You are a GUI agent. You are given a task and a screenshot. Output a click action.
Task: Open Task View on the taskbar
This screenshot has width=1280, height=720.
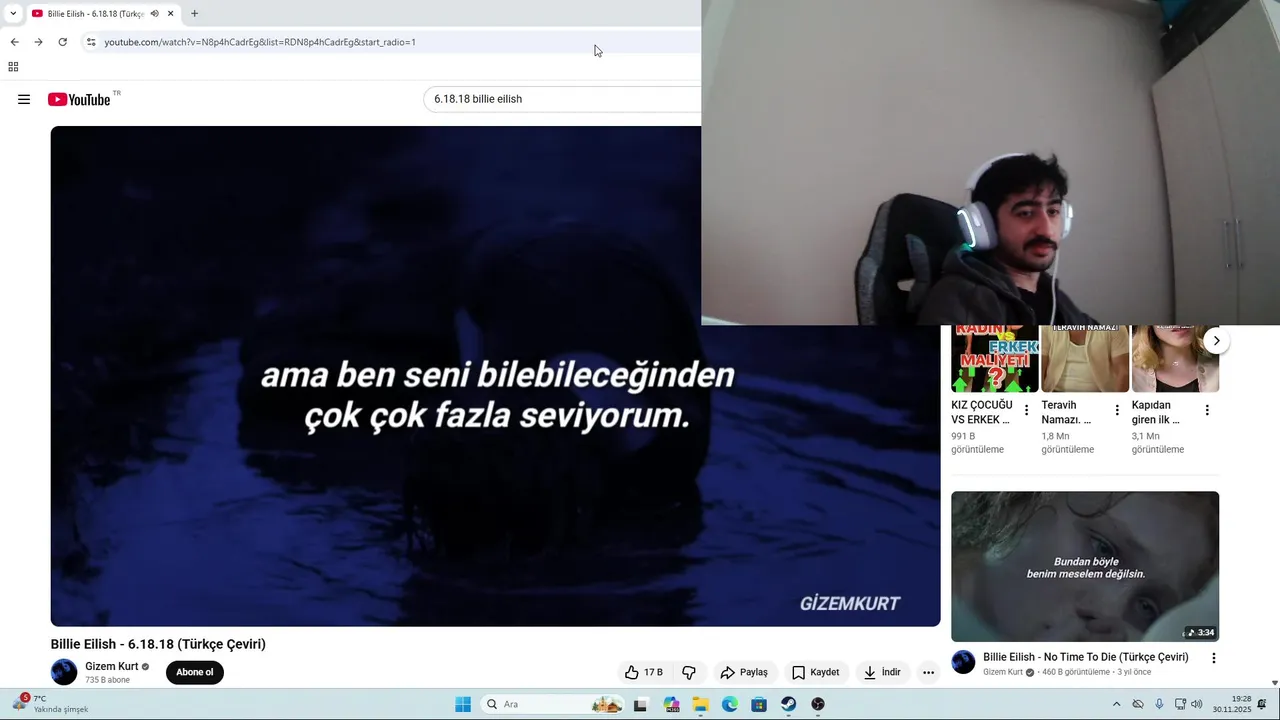click(x=641, y=704)
